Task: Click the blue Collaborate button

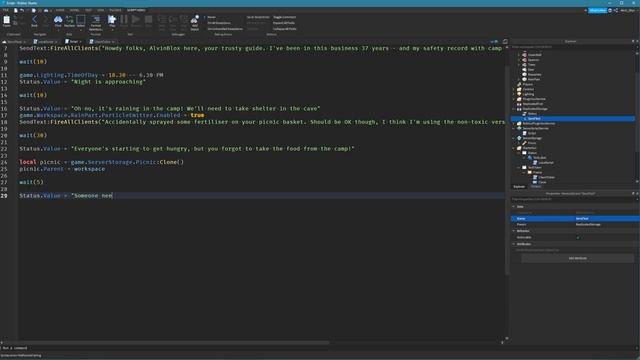Action: (597, 10)
